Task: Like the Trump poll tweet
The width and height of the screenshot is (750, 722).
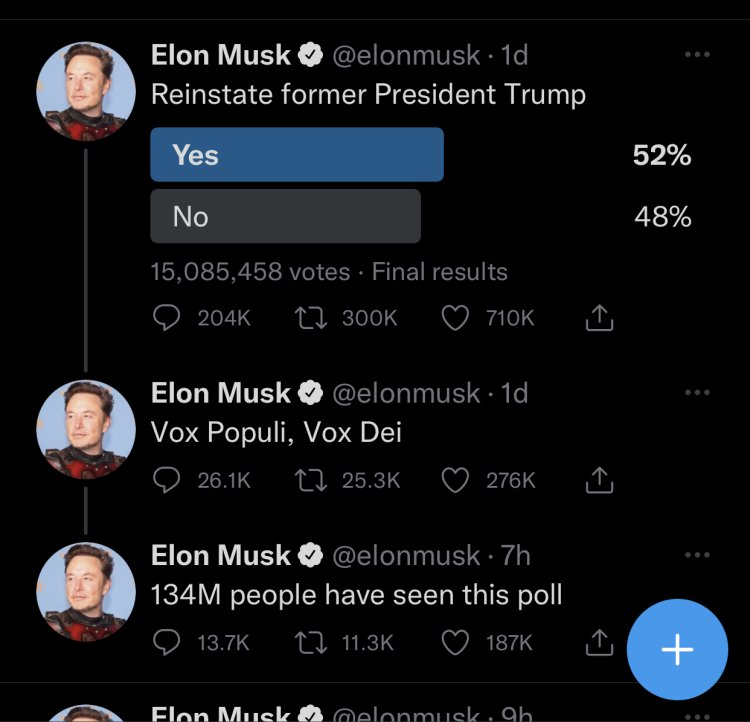Action: click(455, 318)
